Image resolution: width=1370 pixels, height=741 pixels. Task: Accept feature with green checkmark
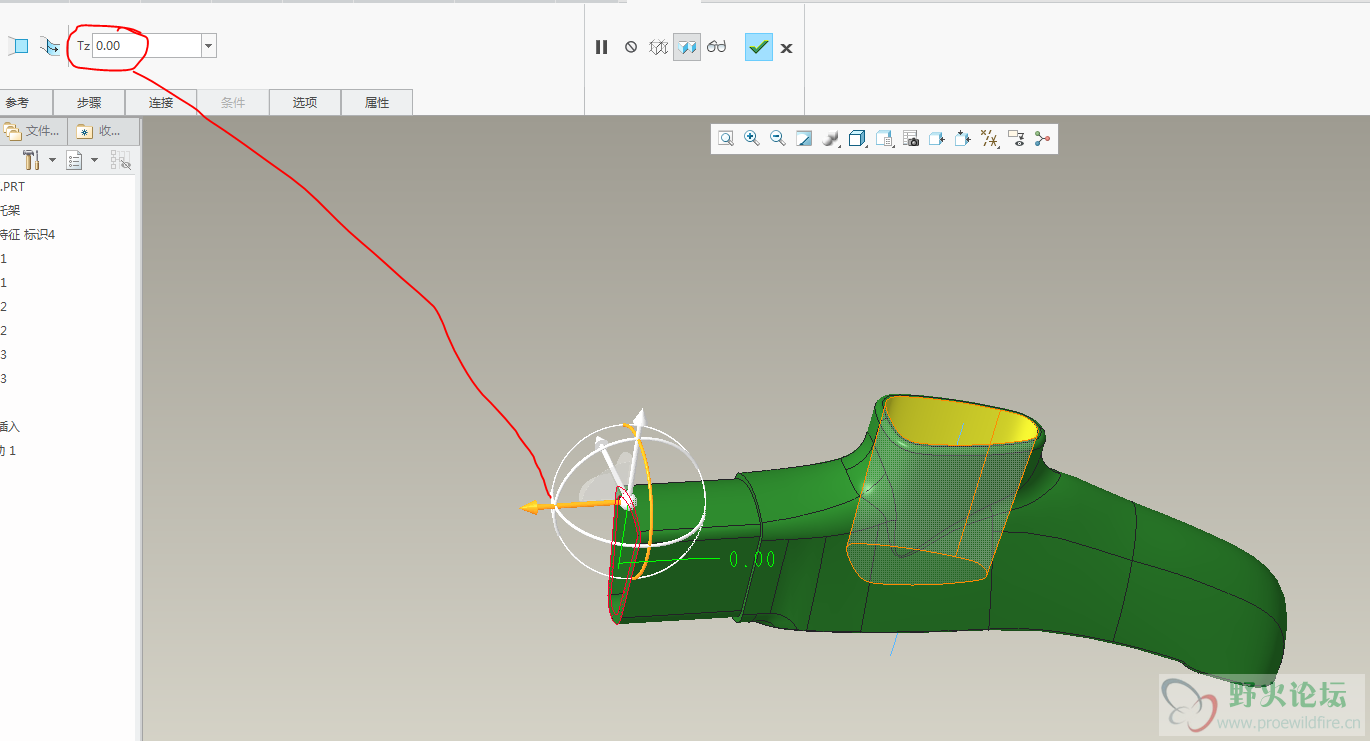click(759, 47)
